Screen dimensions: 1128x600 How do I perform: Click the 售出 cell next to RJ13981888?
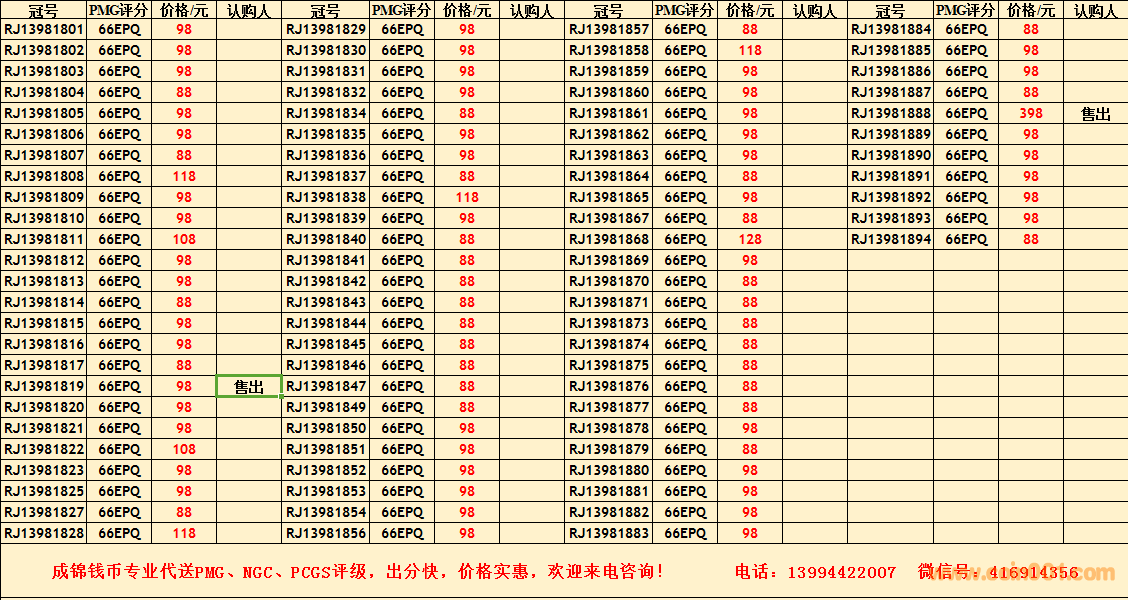point(1096,114)
